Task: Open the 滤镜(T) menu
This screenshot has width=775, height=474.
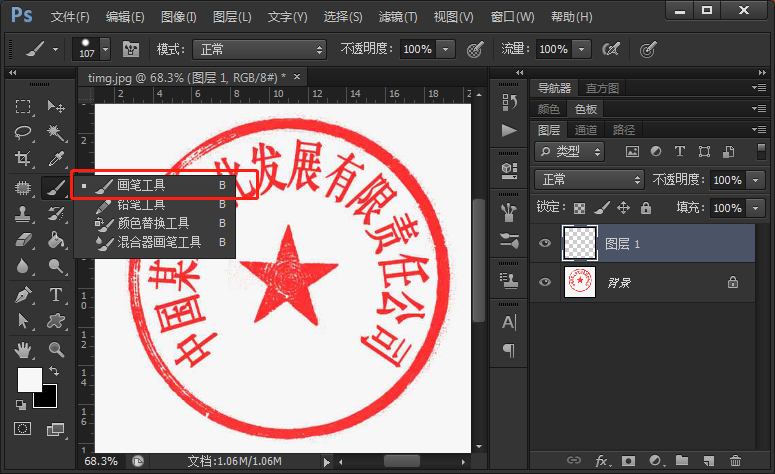Action: point(398,17)
